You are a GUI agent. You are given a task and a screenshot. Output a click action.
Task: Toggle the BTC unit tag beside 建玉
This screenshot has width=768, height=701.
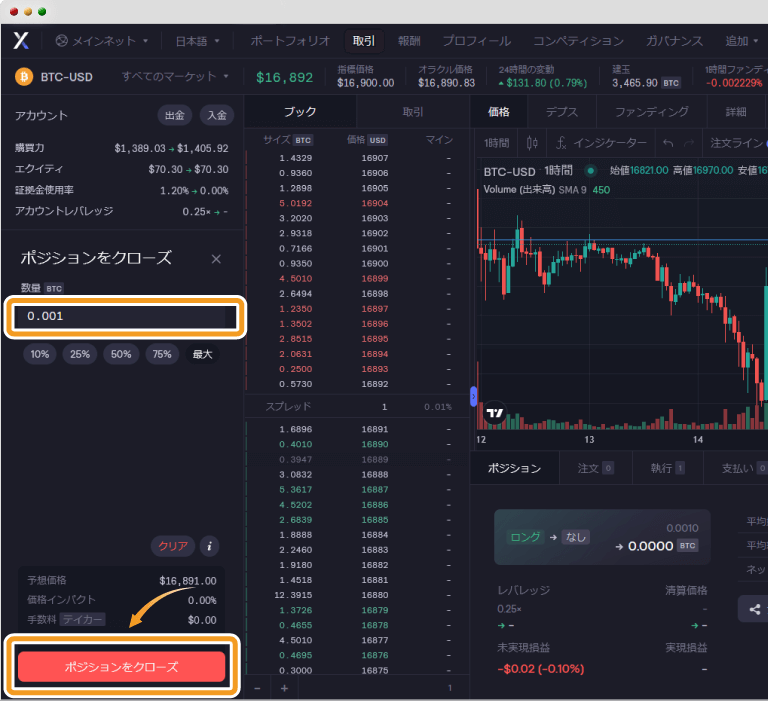[x=671, y=83]
